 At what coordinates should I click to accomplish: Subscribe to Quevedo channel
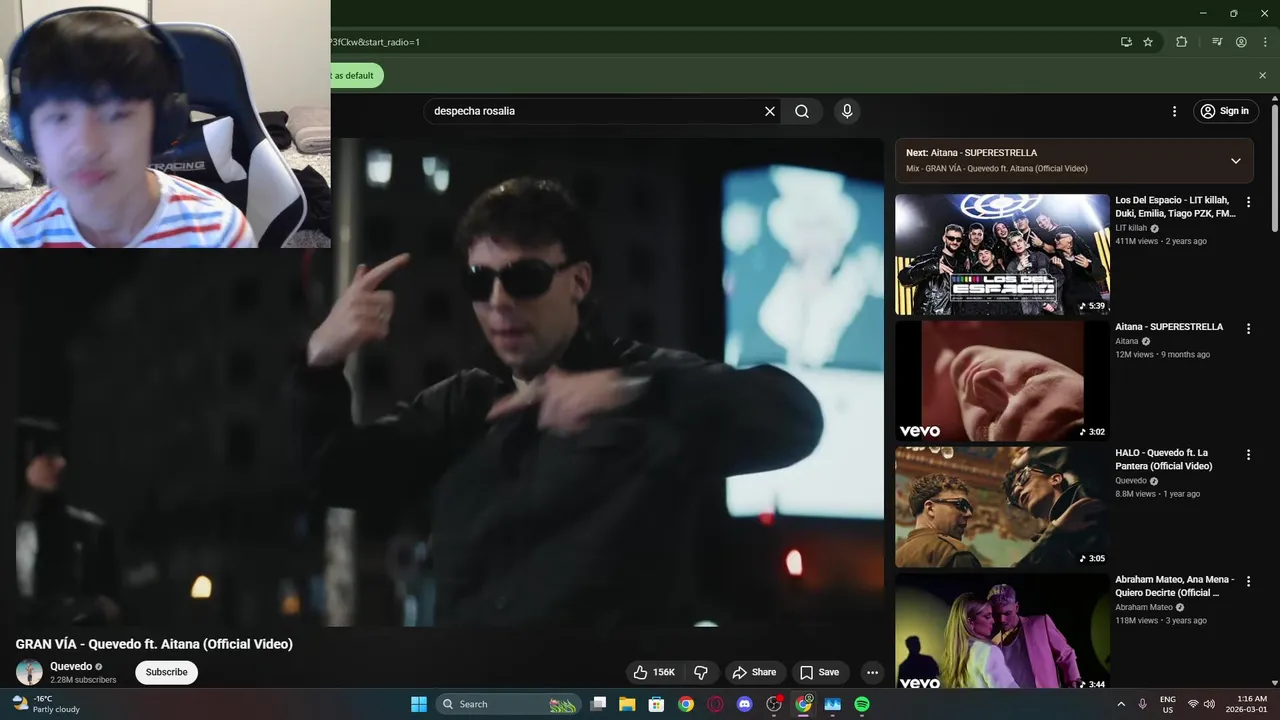tap(166, 672)
